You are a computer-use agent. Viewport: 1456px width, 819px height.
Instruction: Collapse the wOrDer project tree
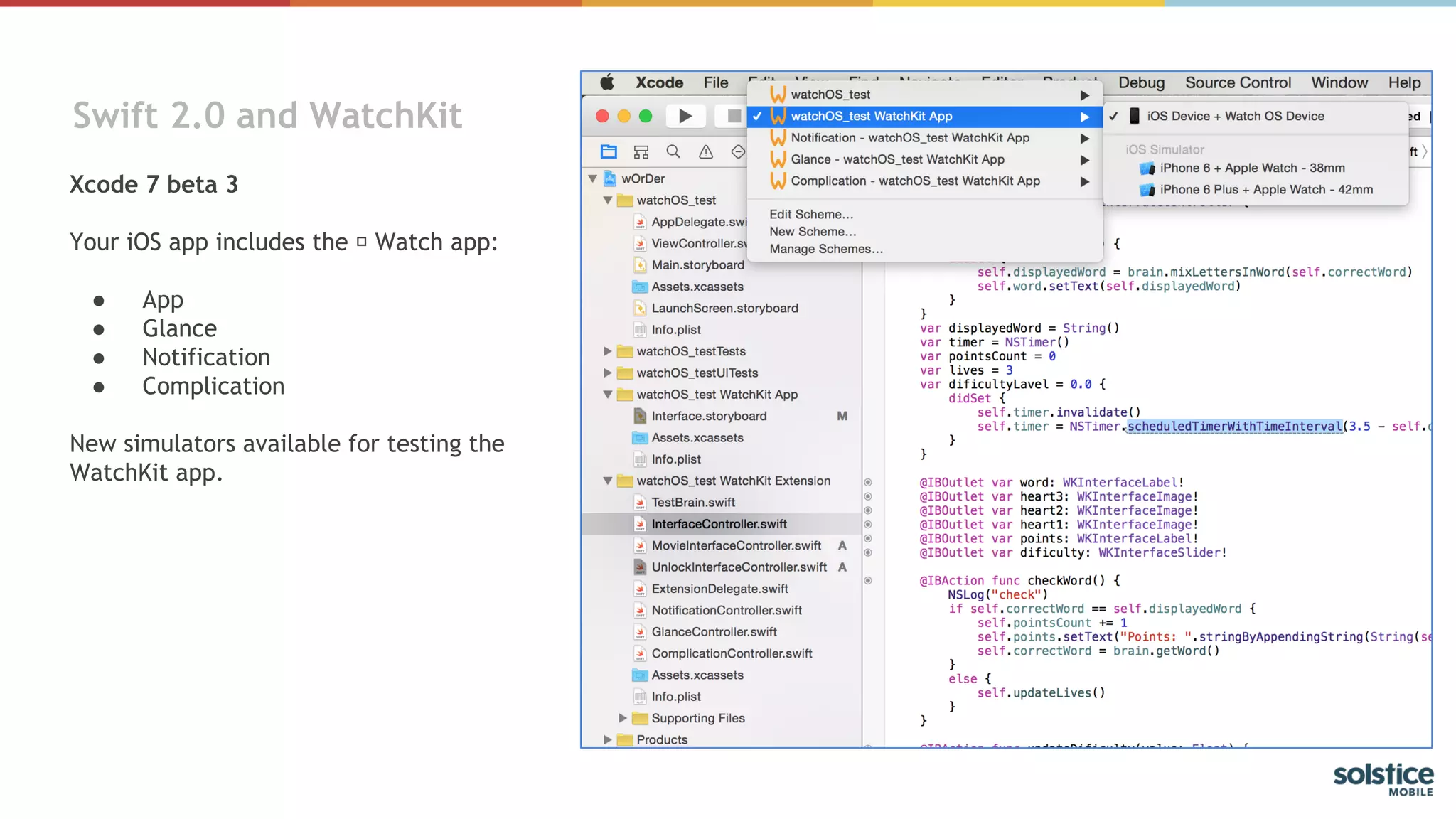point(593,178)
